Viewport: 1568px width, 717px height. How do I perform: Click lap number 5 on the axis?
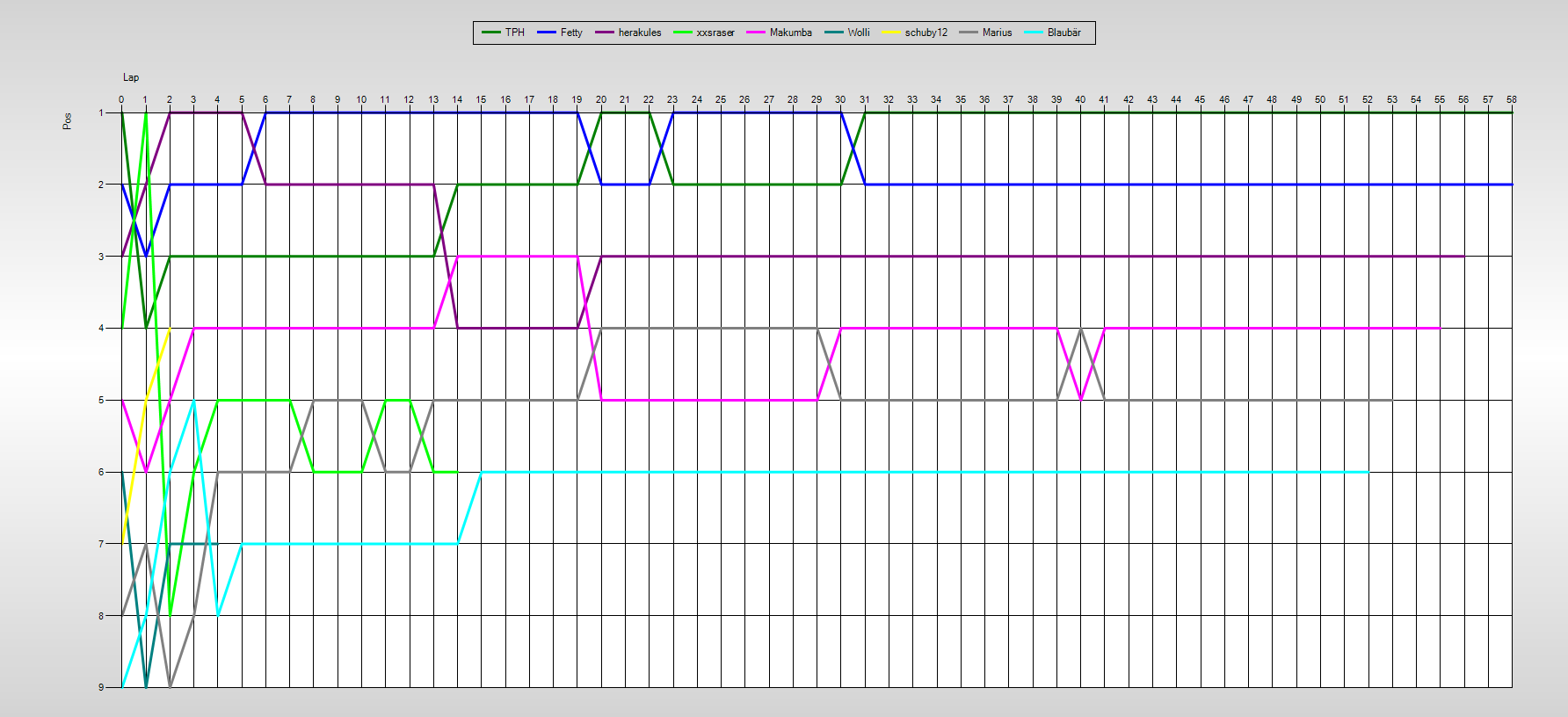242,100
